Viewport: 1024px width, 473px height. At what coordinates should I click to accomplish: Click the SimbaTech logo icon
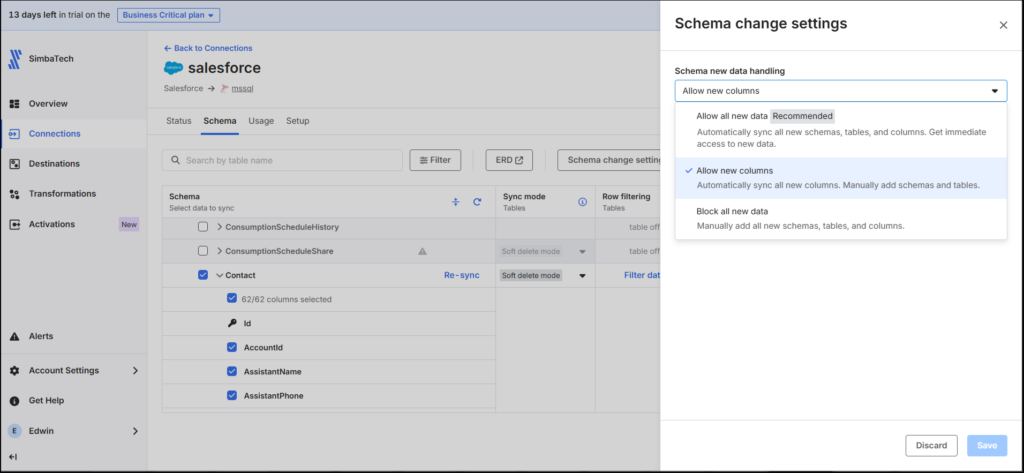tap(14, 59)
